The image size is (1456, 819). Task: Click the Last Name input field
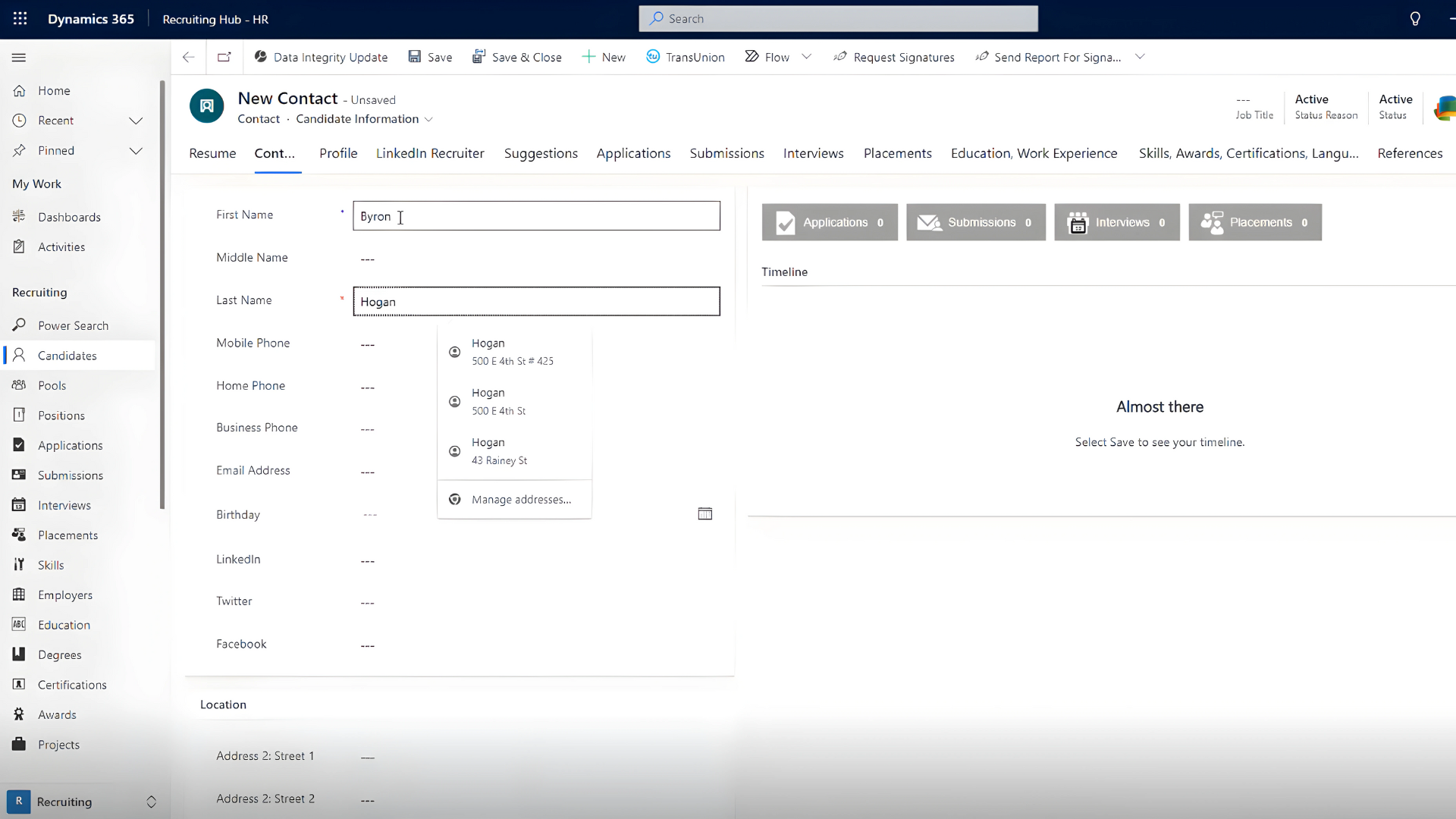point(536,302)
